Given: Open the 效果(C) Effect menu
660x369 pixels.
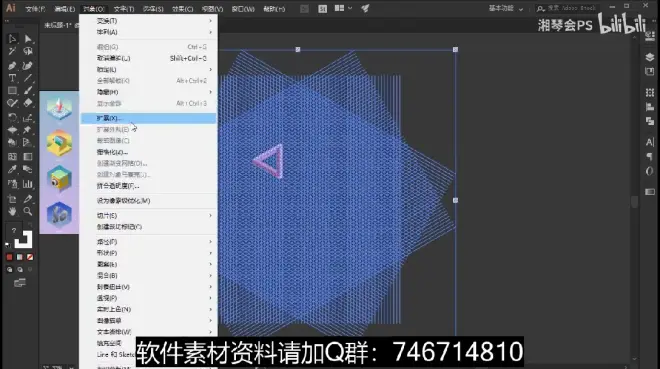Looking at the screenshot, I should click(x=182, y=9).
